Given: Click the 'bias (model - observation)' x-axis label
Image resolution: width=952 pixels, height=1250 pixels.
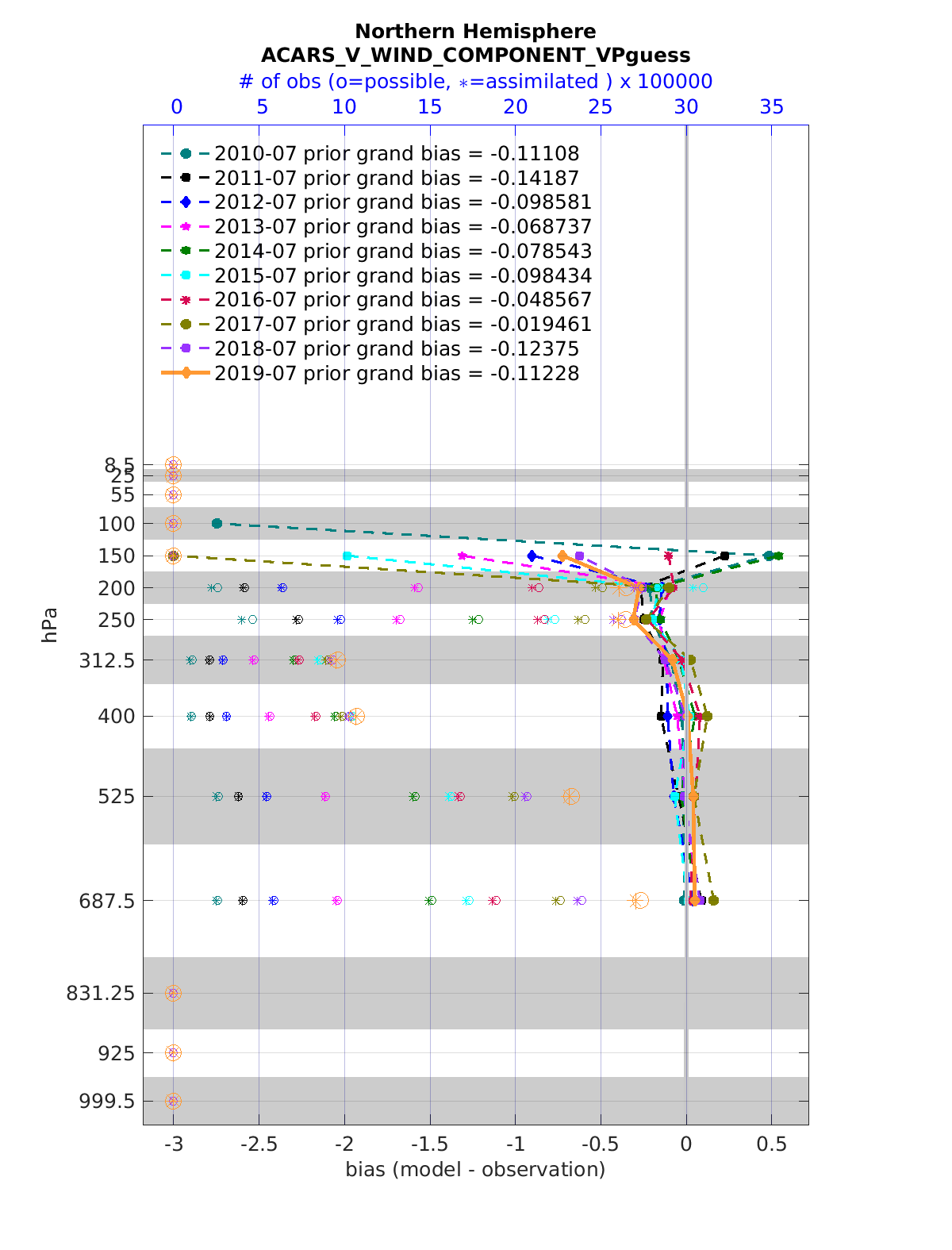Looking at the screenshot, I should pyautogui.click(x=475, y=1169).
